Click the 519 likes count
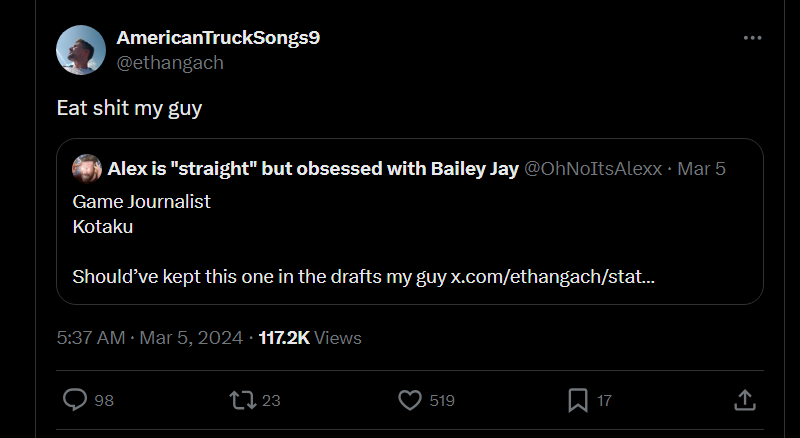Screen dimensions: 800x438 pyautogui.click(x=442, y=401)
